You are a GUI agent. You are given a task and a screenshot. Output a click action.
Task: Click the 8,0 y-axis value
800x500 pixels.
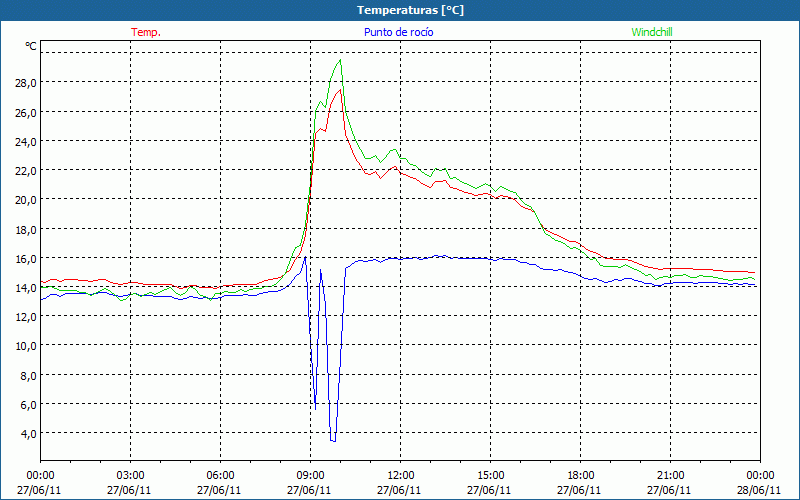(x=28, y=376)
